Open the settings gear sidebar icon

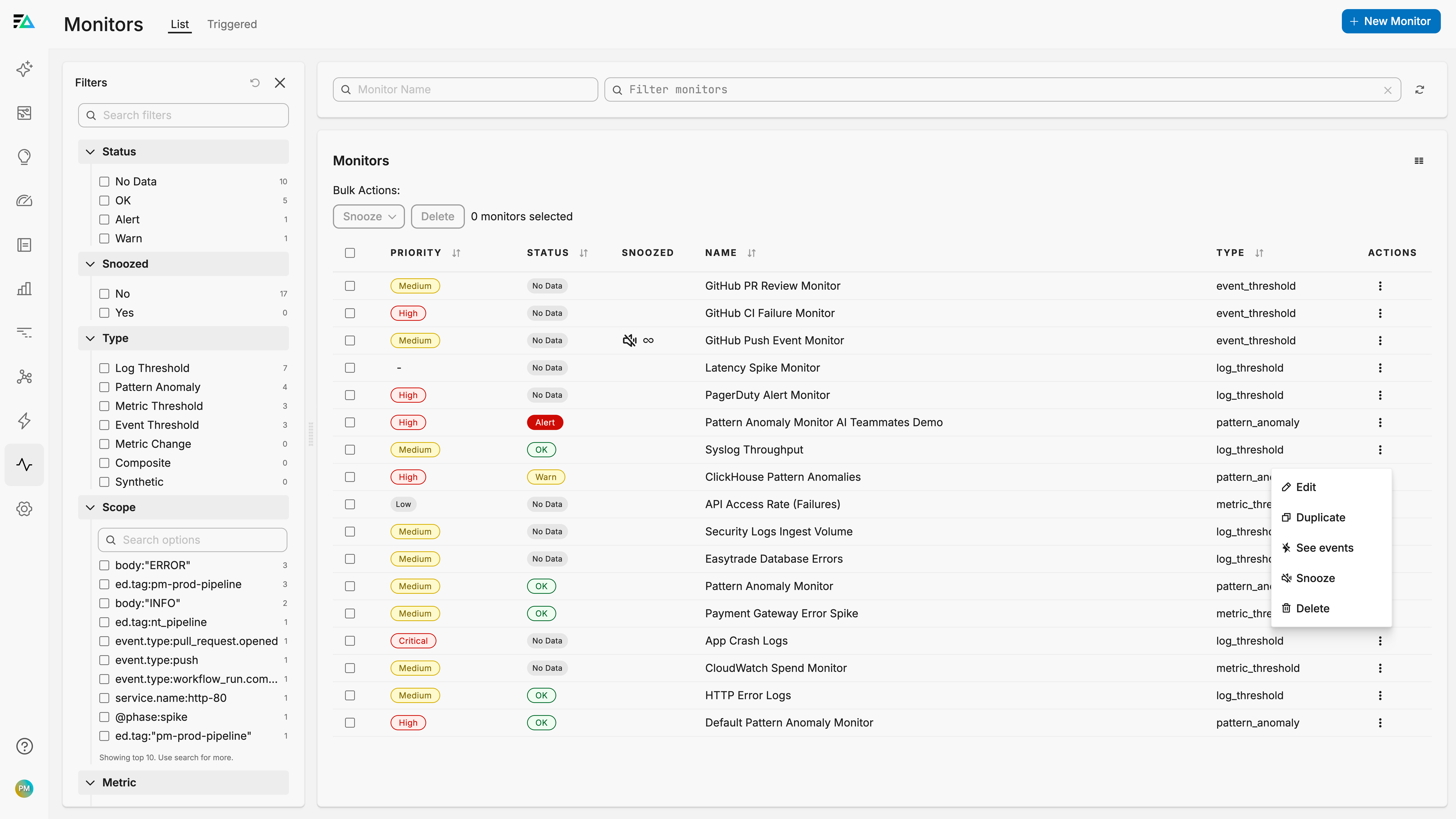point(24,509)
